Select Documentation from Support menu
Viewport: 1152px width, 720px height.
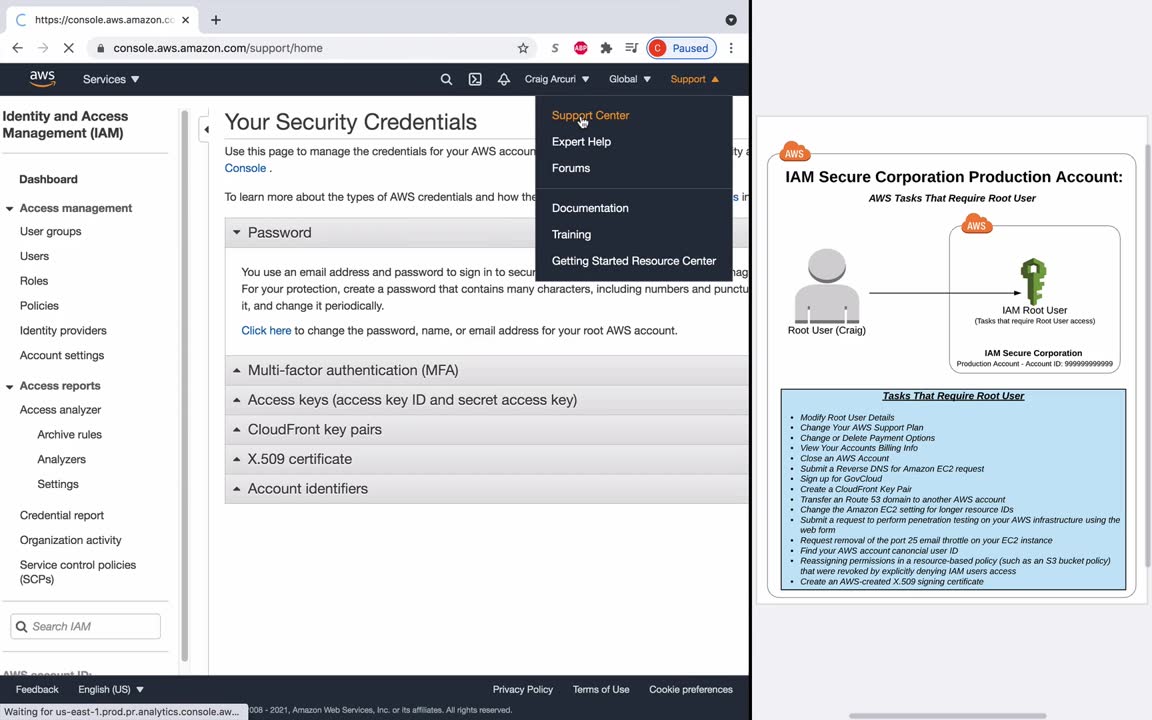point(590,208)
